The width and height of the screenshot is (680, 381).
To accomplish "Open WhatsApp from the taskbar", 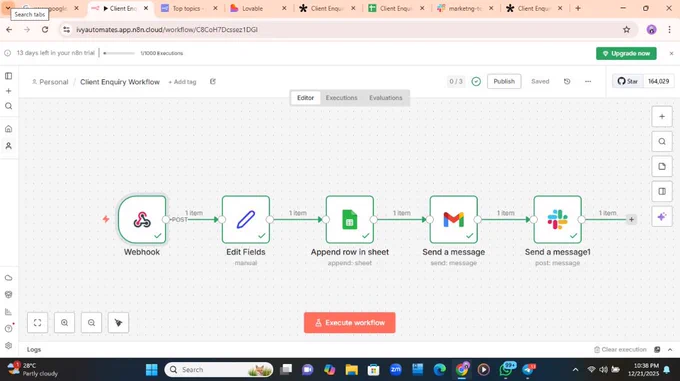I will (x=506, y=370).
